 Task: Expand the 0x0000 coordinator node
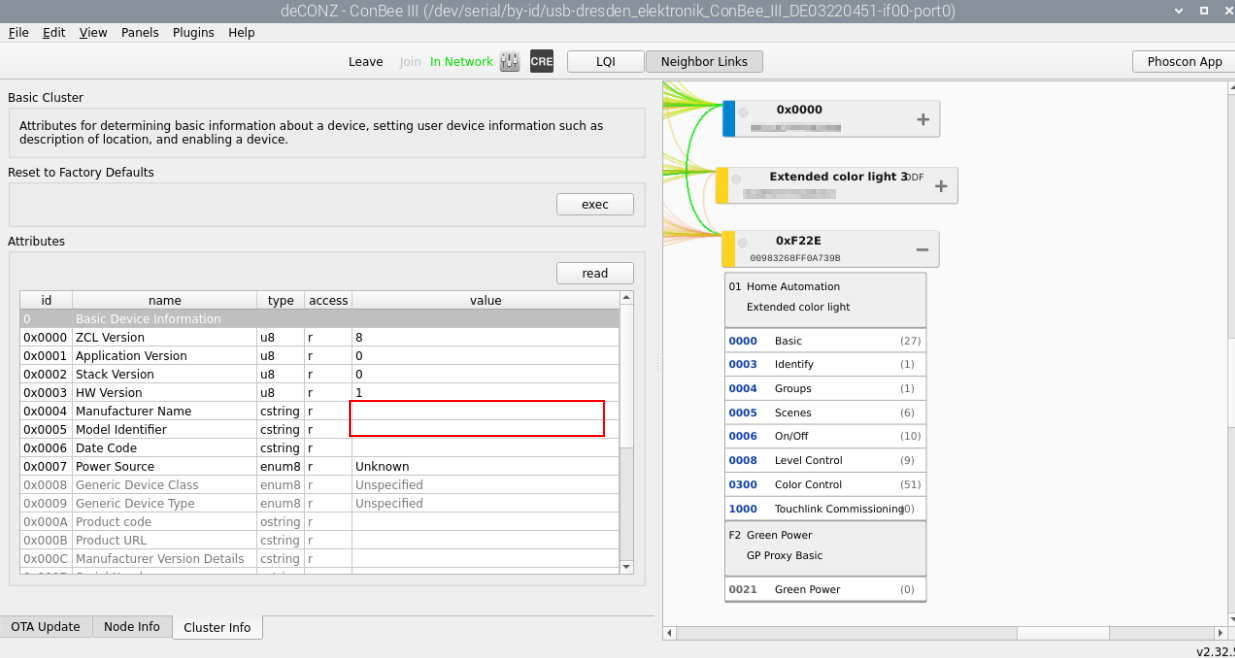922,120
